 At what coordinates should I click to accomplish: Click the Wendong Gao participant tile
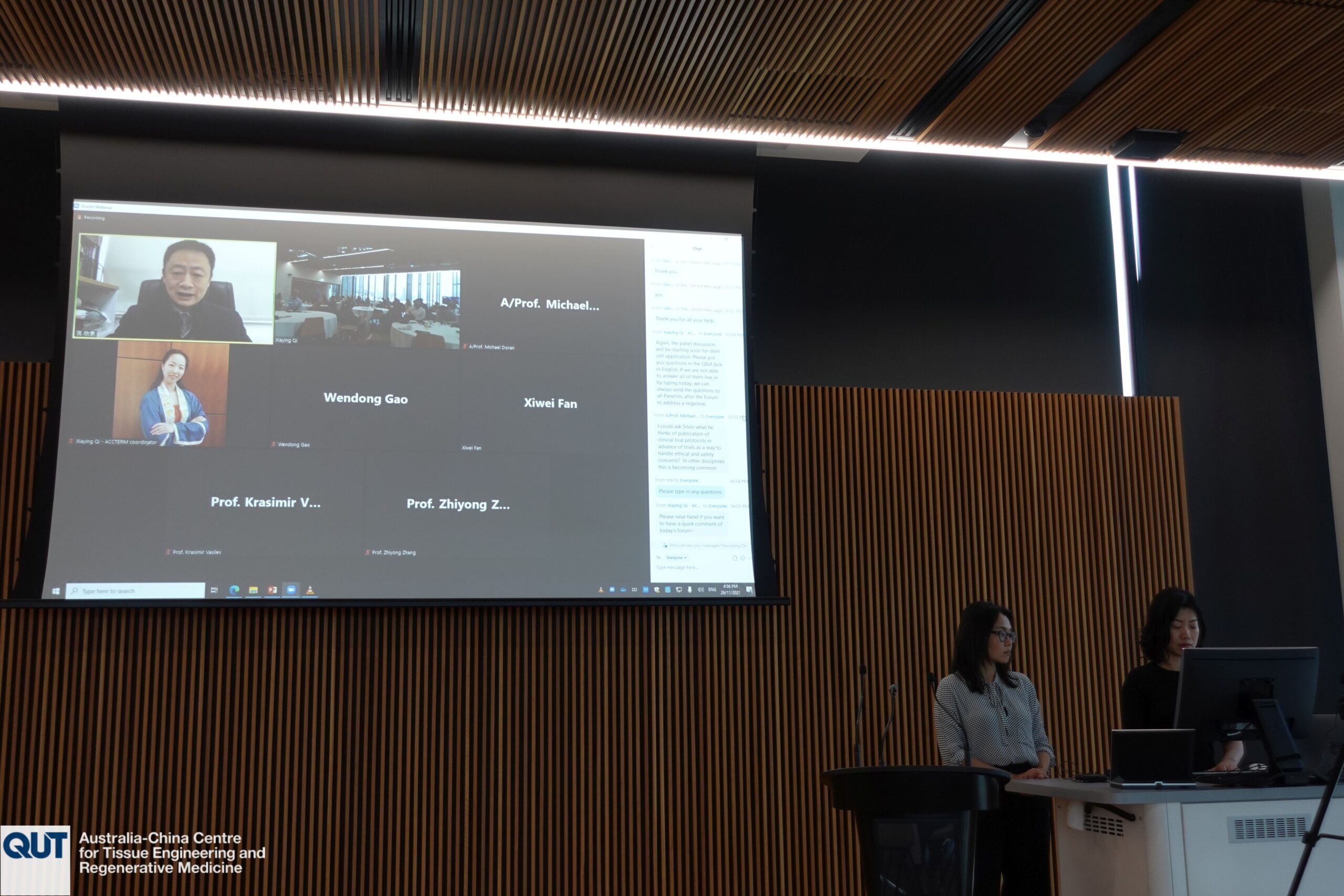click(x=366, y=398)
